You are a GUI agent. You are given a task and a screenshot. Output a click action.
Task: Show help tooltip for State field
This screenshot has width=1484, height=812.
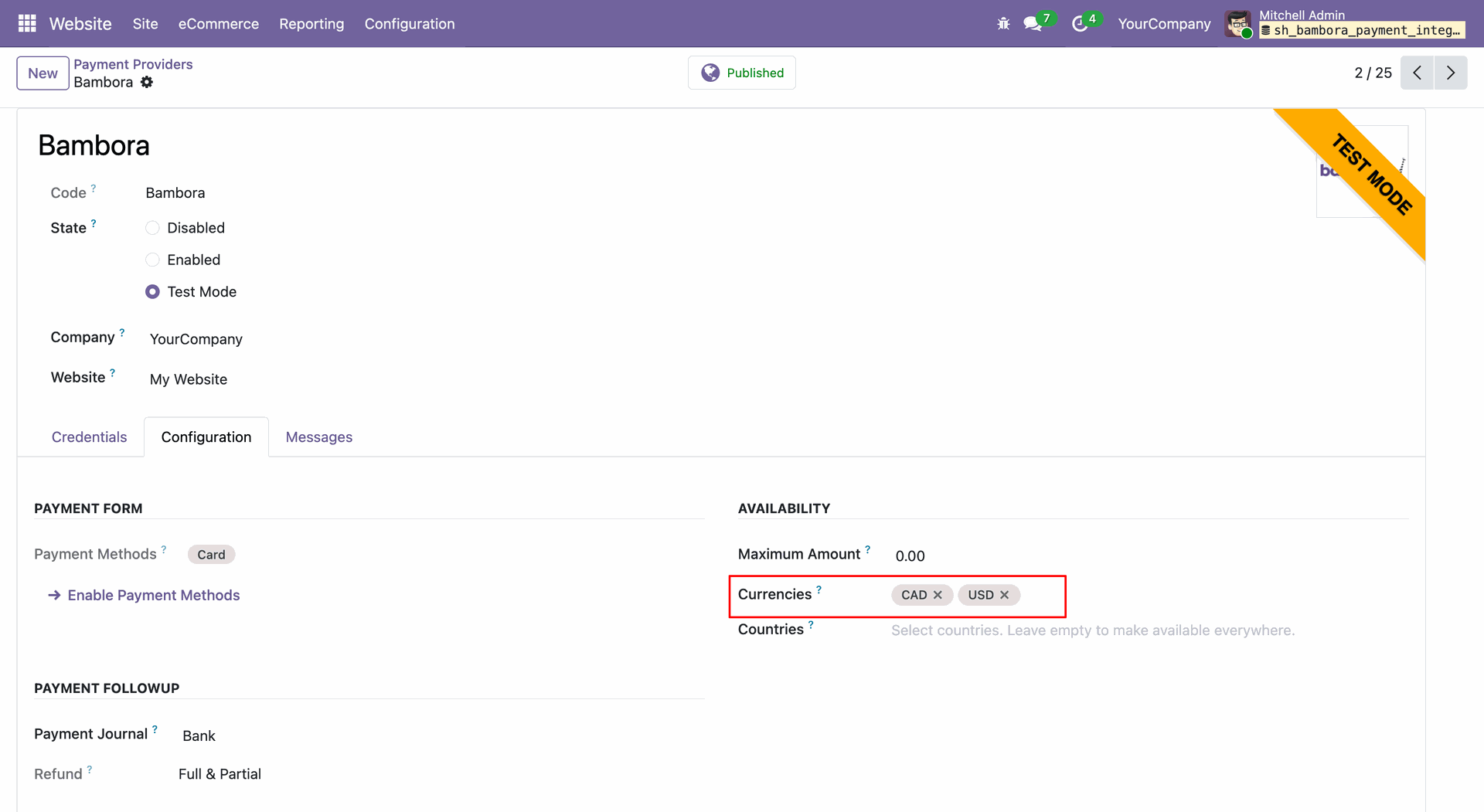tap(94, 223)
